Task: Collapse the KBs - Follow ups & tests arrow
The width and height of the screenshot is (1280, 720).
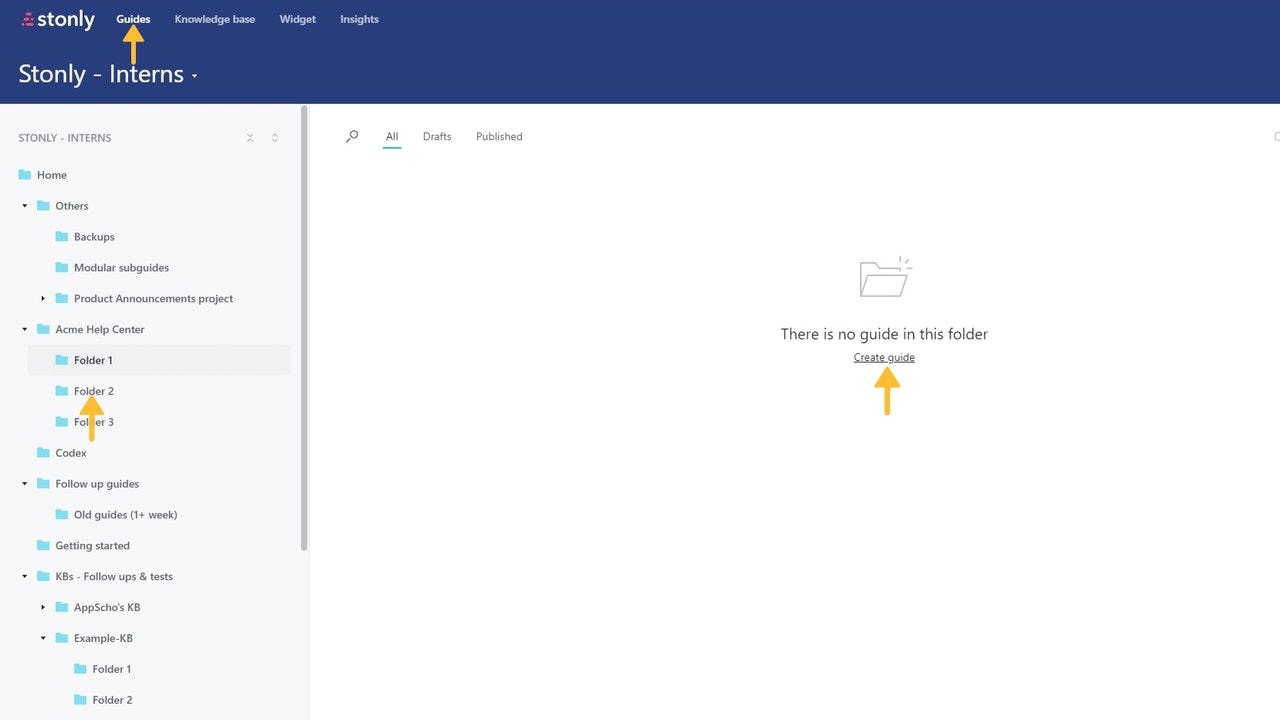Action: 25,577
